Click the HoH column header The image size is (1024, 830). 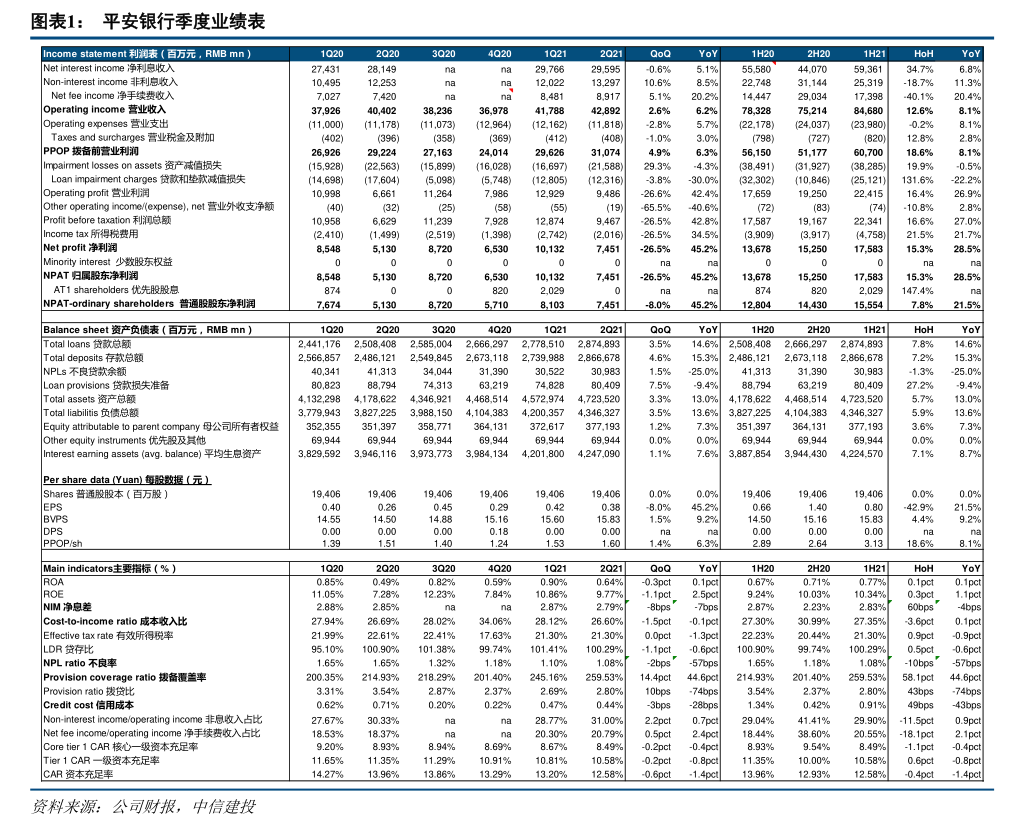923,54
